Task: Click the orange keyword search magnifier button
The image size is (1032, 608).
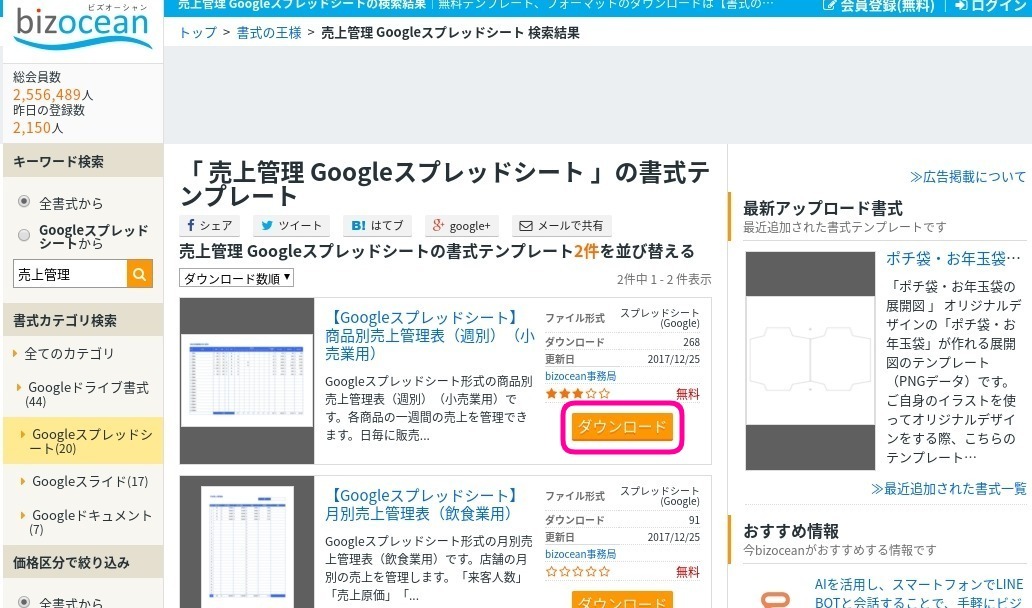Action: tap(140, 274)
